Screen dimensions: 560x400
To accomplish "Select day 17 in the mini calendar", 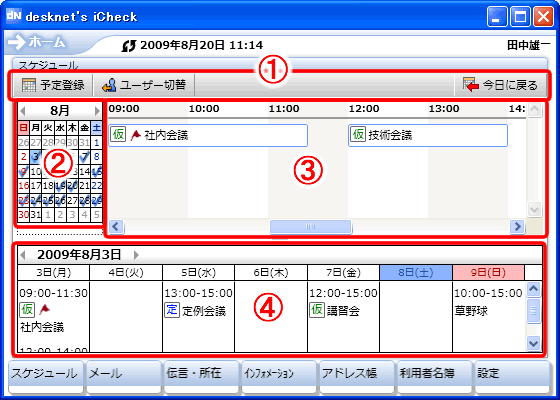I will coord(36,186).
